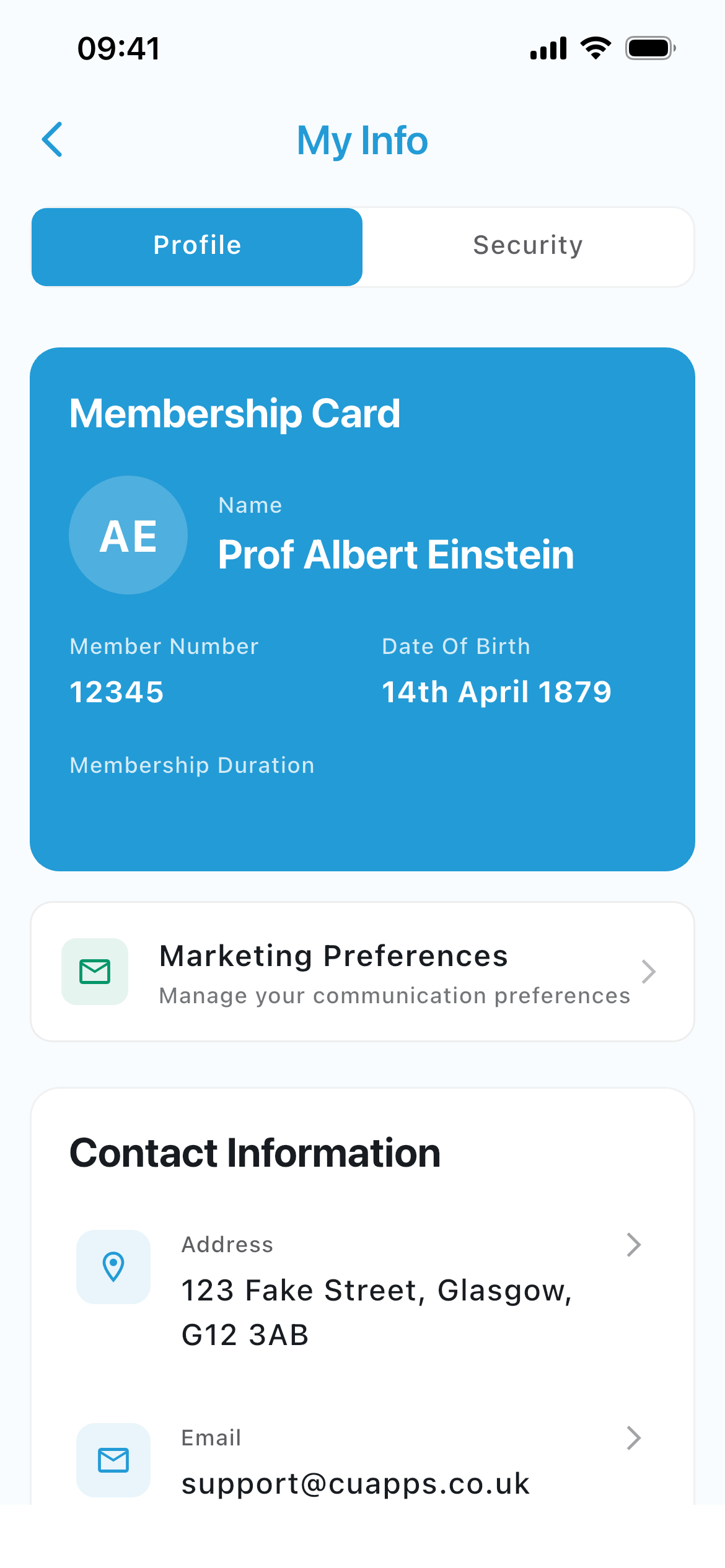Tap the battery status icon
This screenshot has height=1568, width=725.
click(650, 48)
